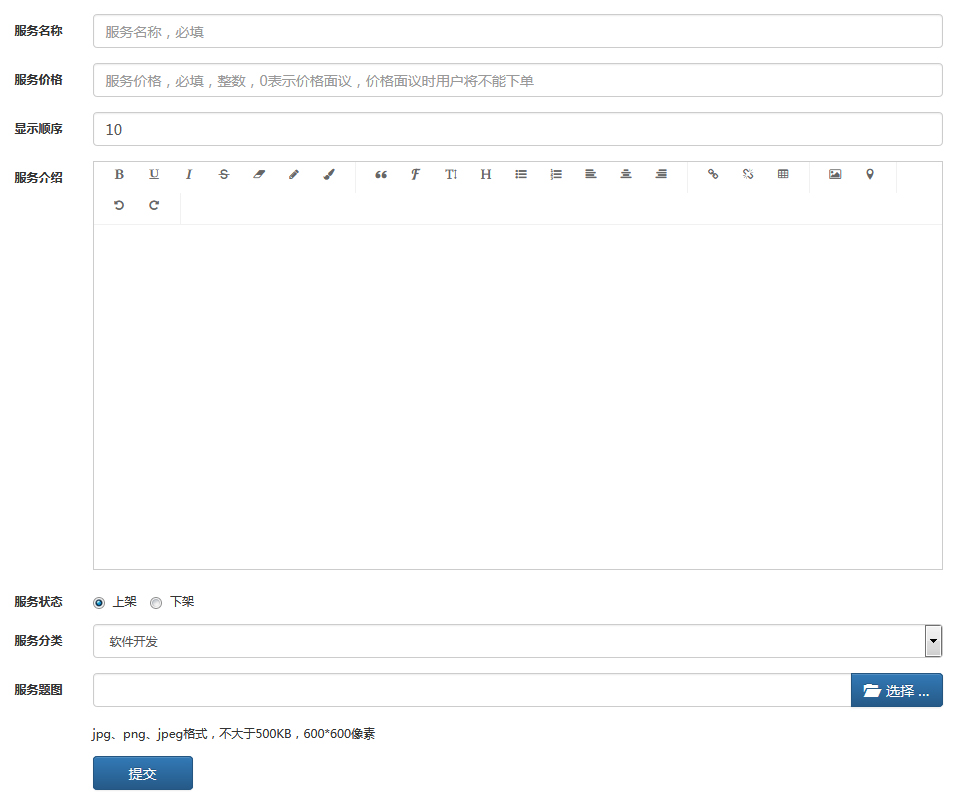Screen dimensions: 956x804
Task: Click the map location pin icon
Action: (x=870, y=174)
